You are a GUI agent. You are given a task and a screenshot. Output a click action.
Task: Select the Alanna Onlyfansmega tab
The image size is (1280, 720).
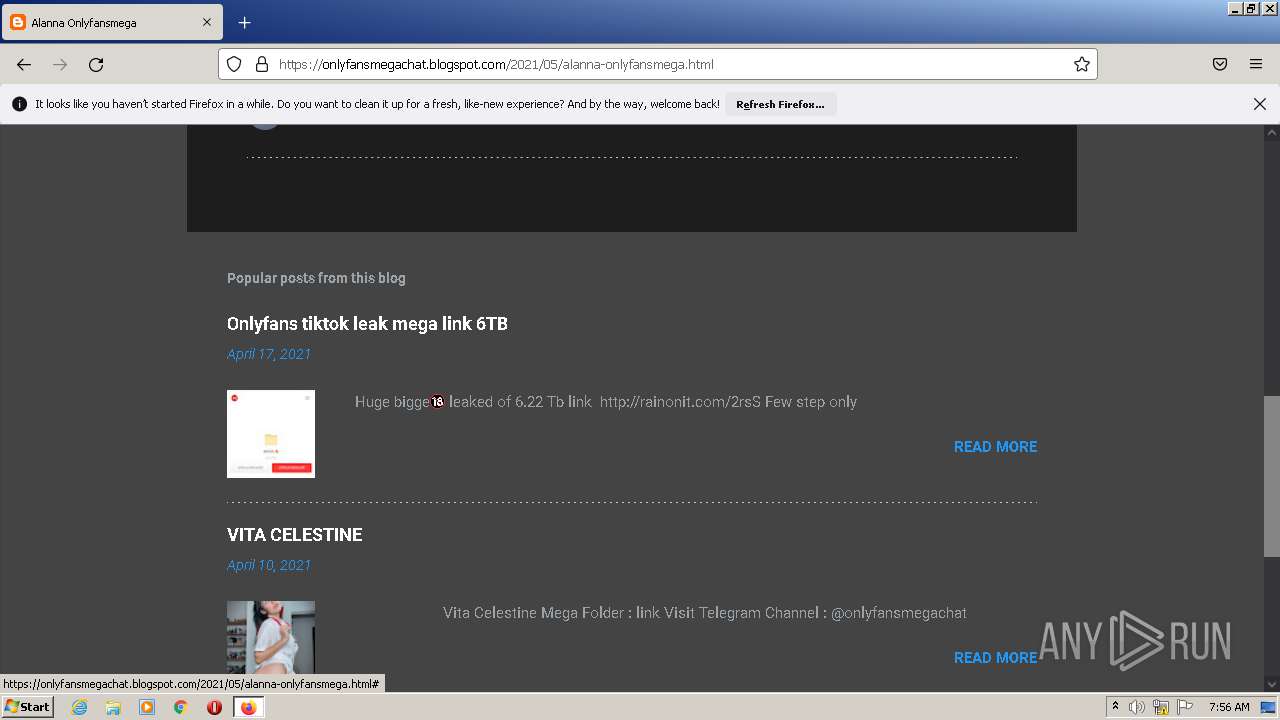(111, 22)
